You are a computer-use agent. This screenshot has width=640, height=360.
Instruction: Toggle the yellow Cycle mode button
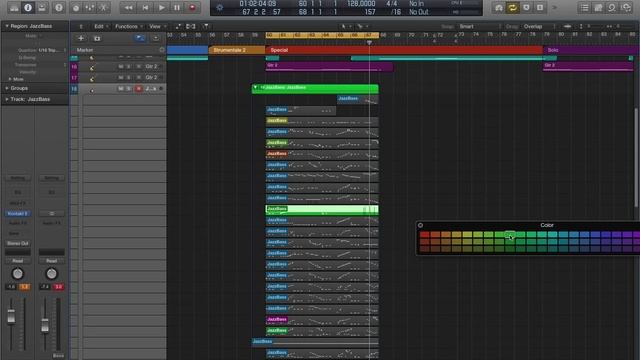513,7
